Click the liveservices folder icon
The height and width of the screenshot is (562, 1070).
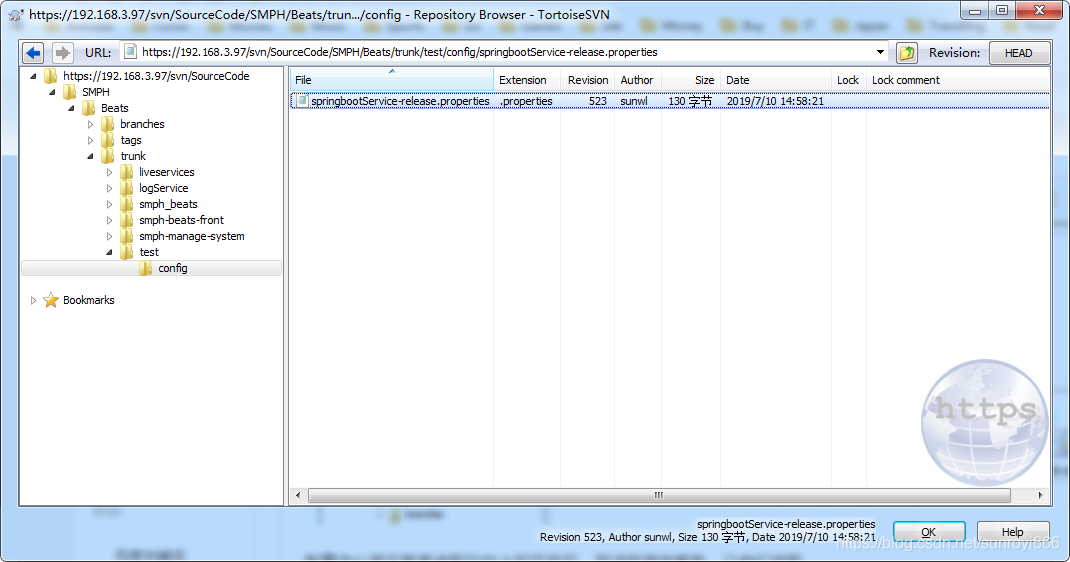point(127,172)
